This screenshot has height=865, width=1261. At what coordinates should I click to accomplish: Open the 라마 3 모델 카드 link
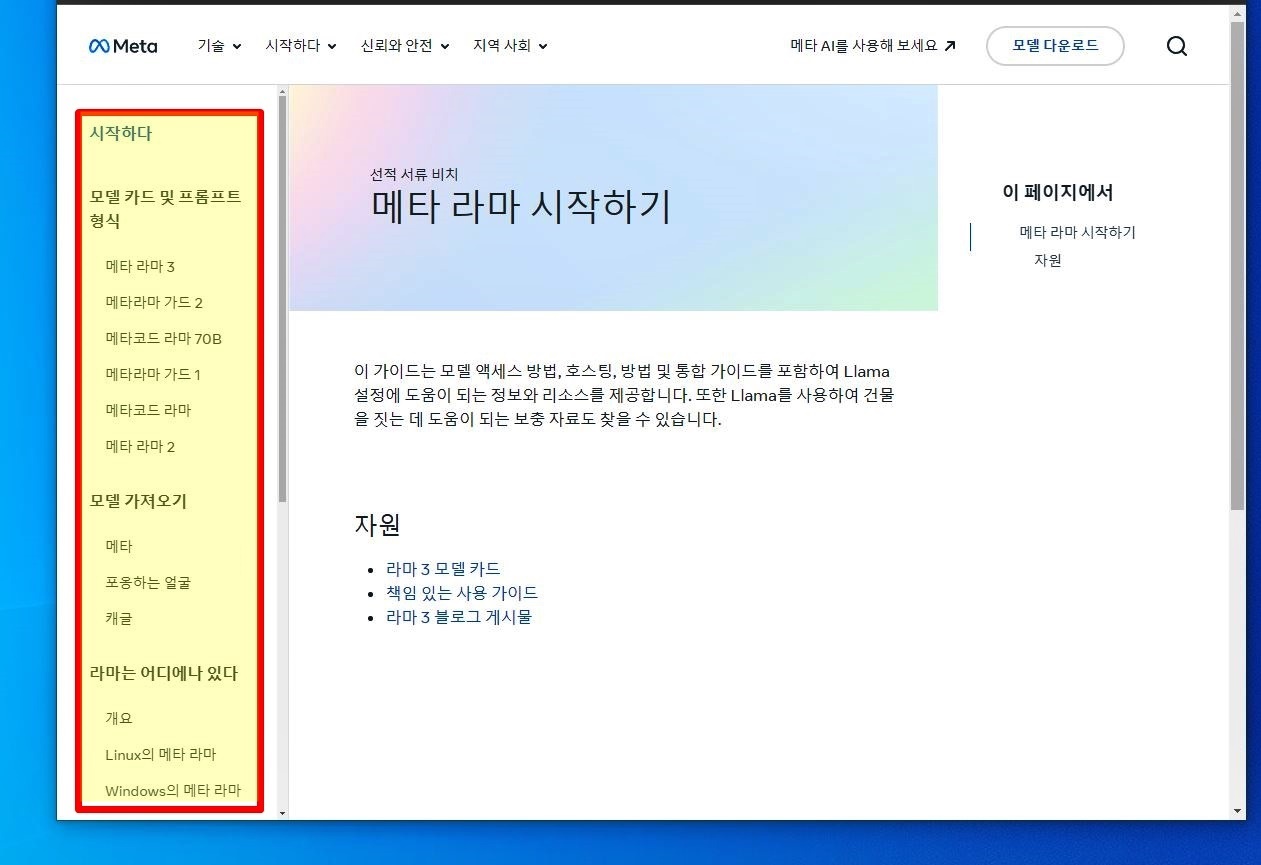click(443, 569)
